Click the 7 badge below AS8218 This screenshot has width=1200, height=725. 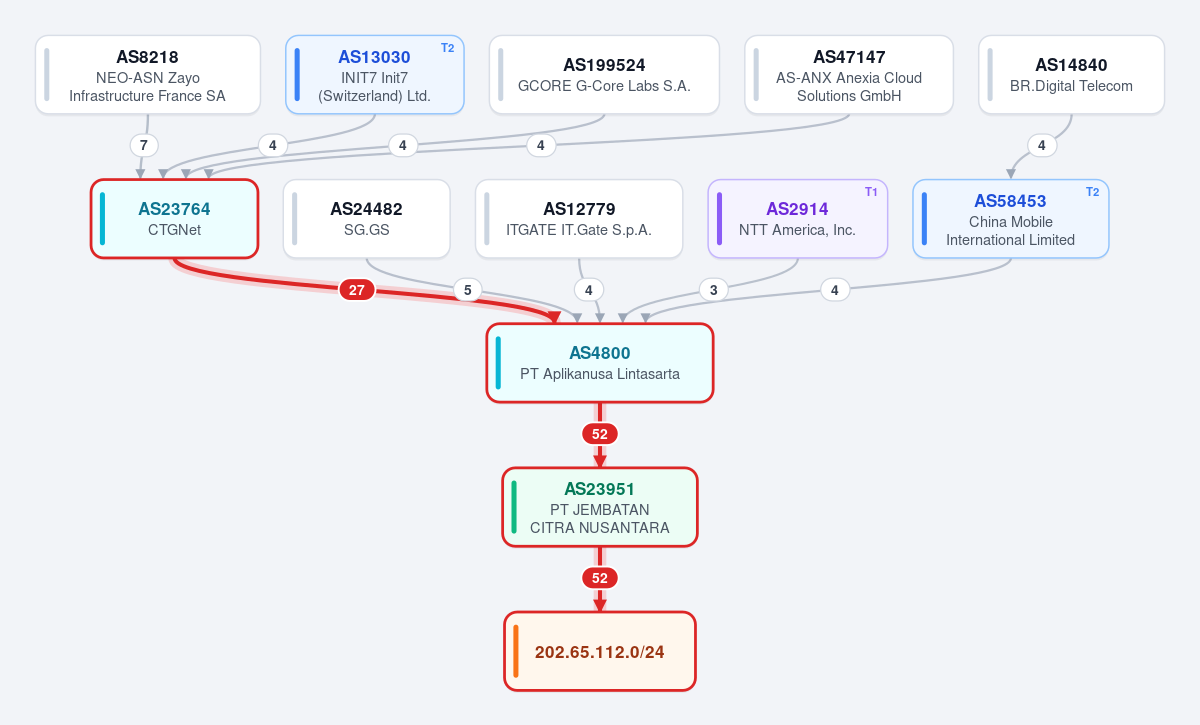click(x=144, y=145)
